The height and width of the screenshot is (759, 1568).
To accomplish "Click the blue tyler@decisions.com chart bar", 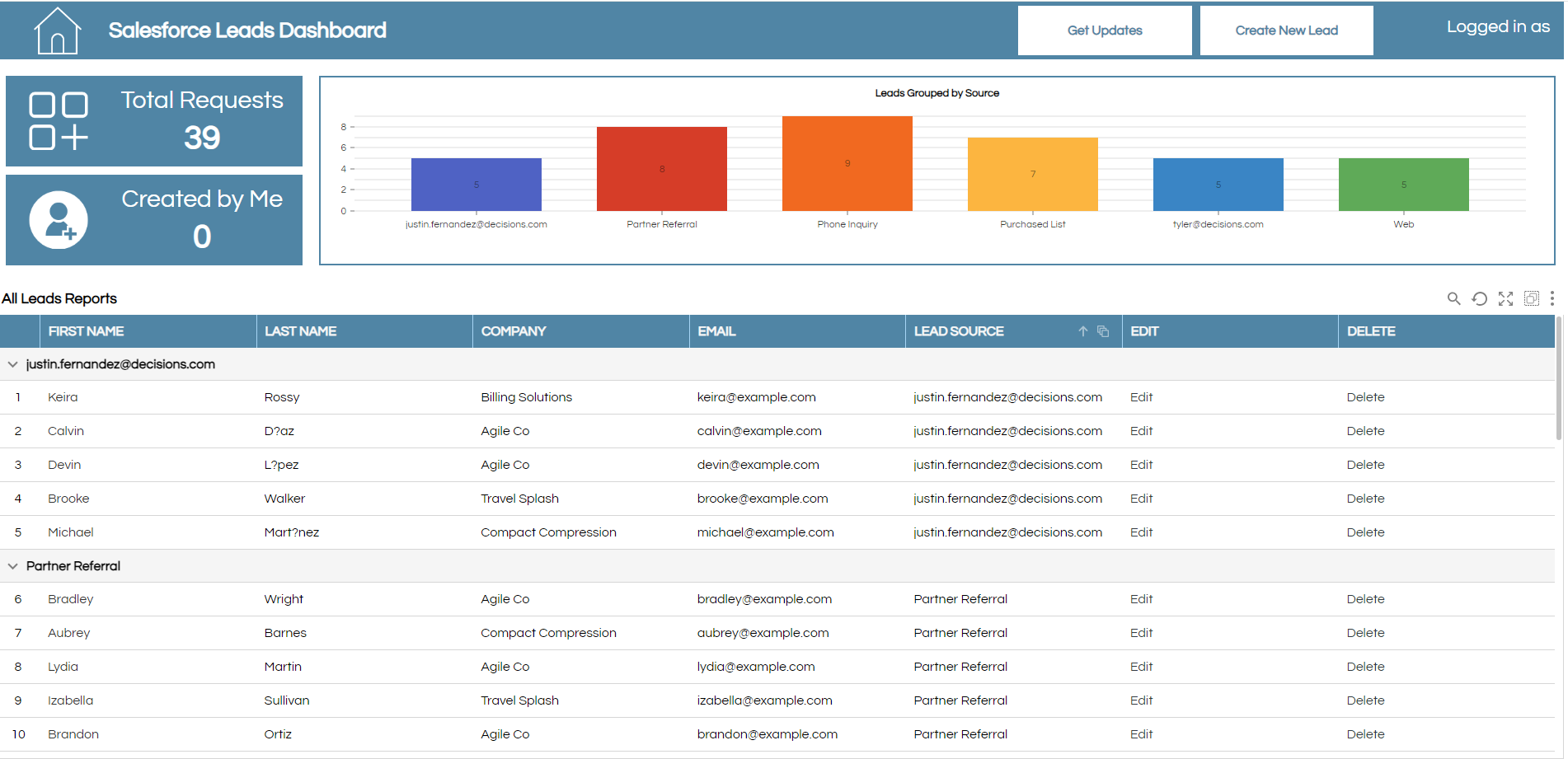I will coord(1218,185).
